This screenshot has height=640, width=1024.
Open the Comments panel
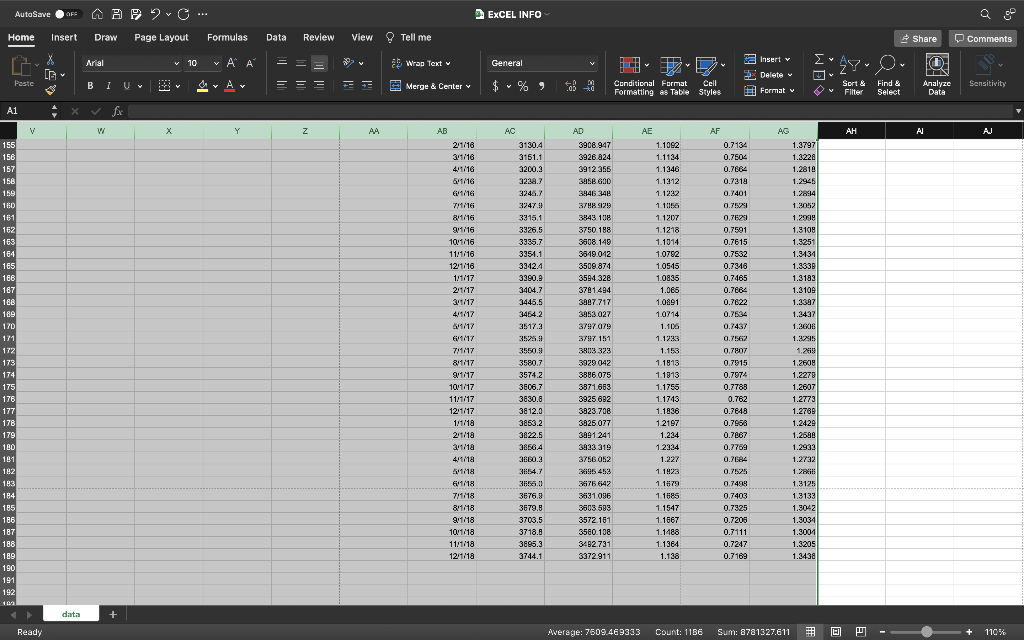[x=981, y=38]
